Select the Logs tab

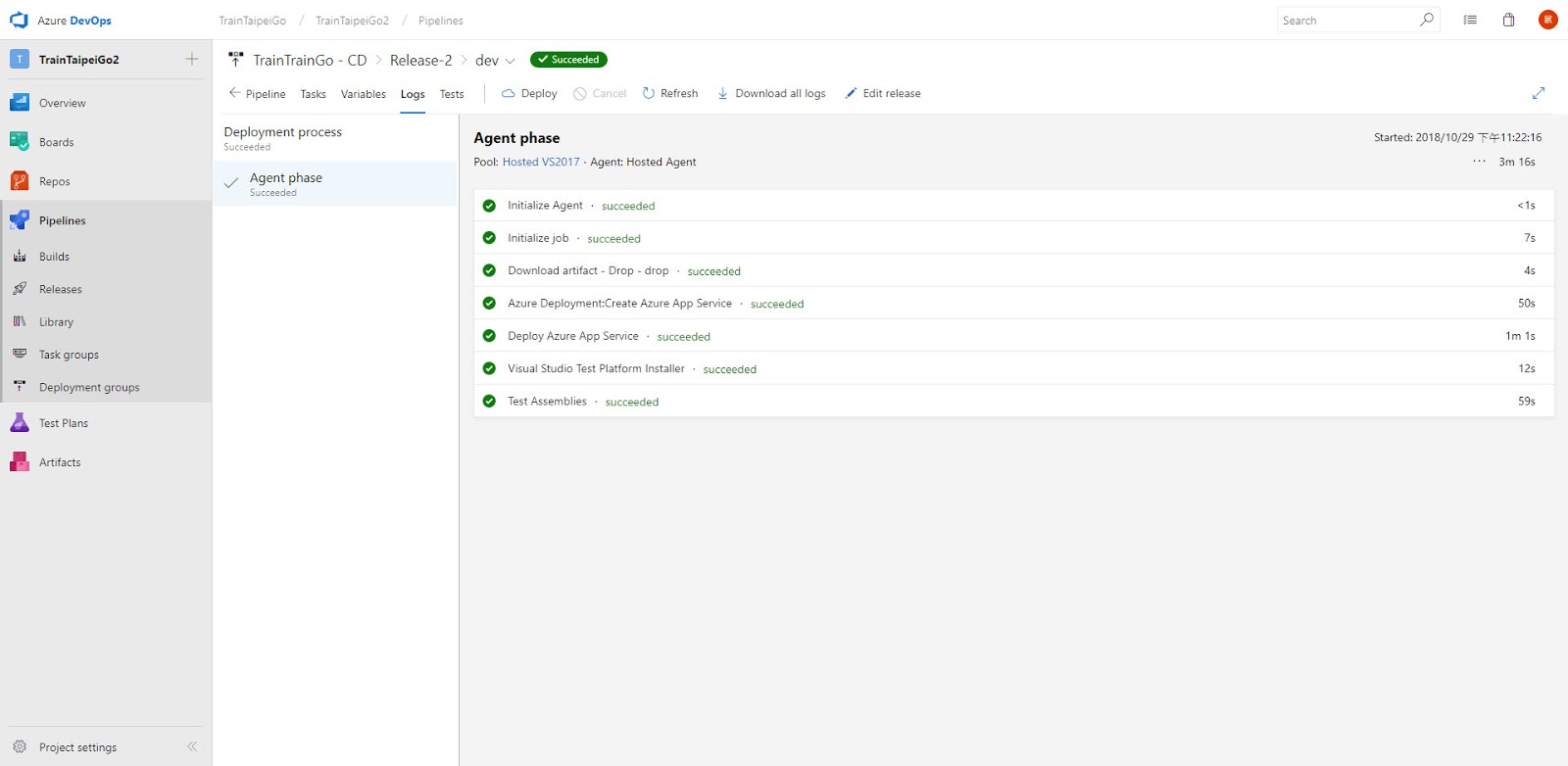coord(413,94)
